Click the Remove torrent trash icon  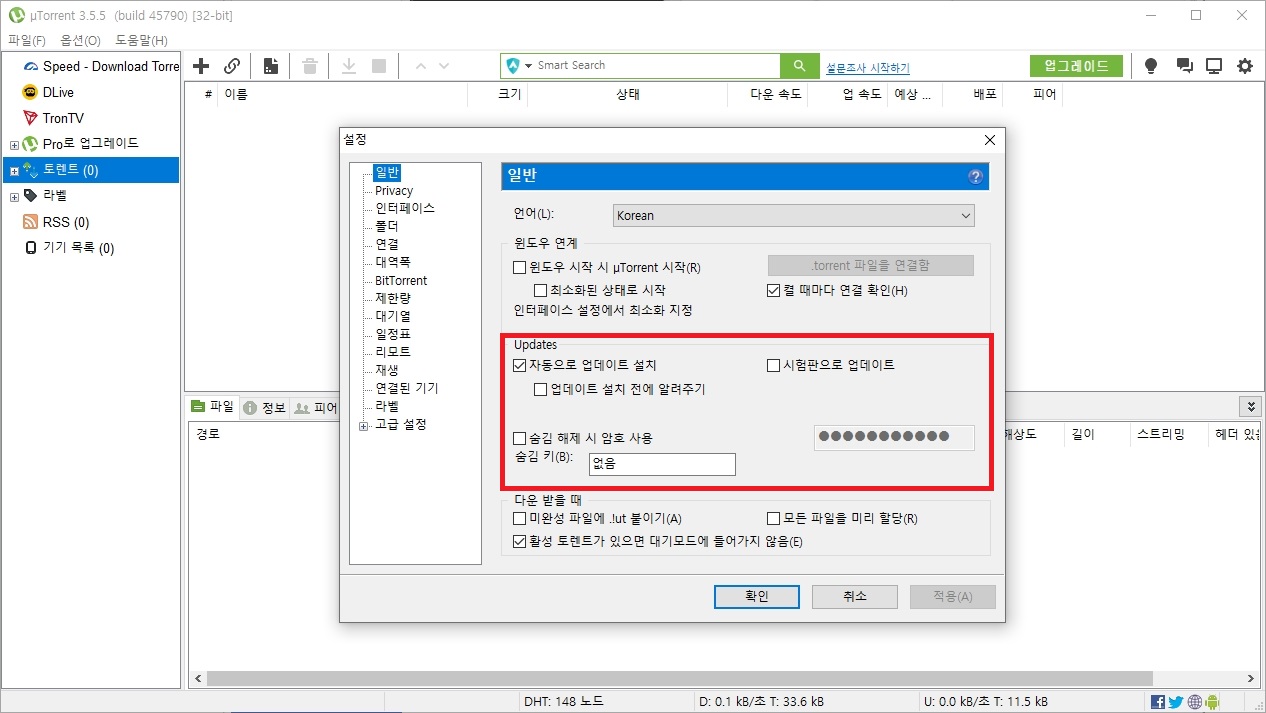coord(310,66)
